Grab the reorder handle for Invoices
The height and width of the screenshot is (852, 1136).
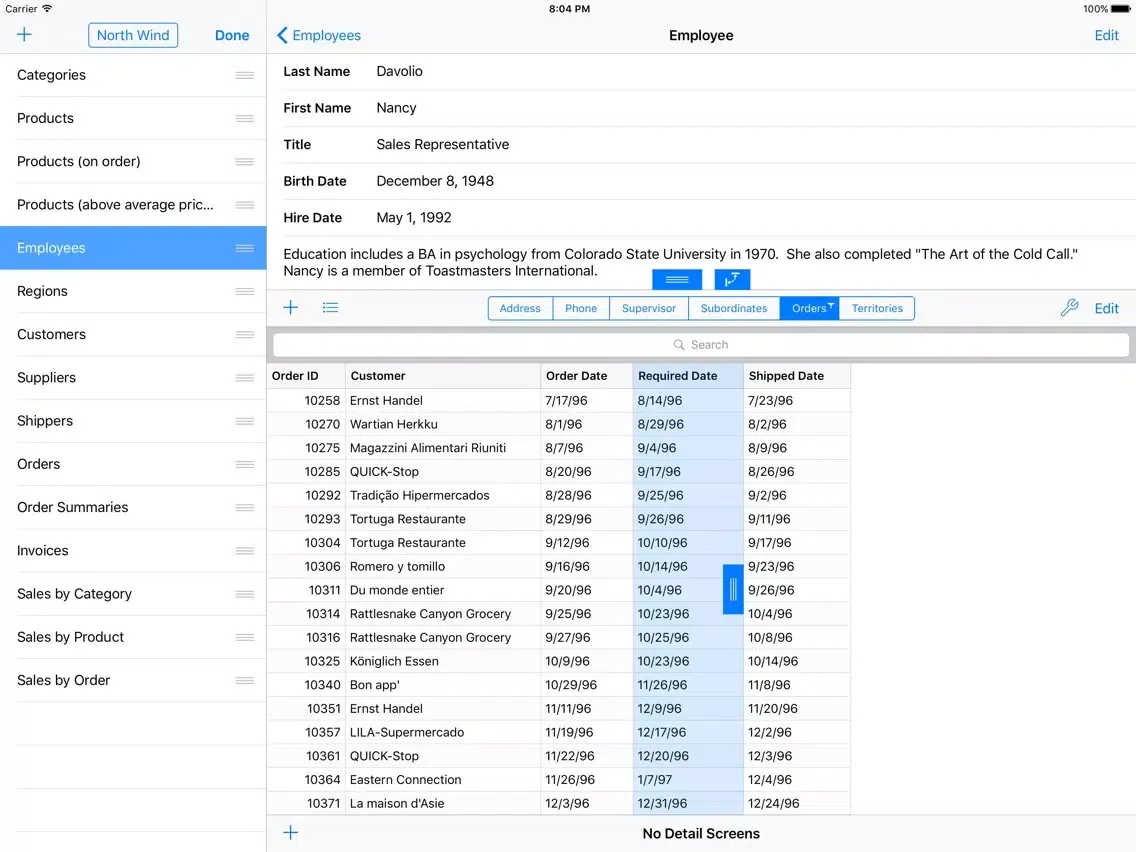[x=244, y=551]
